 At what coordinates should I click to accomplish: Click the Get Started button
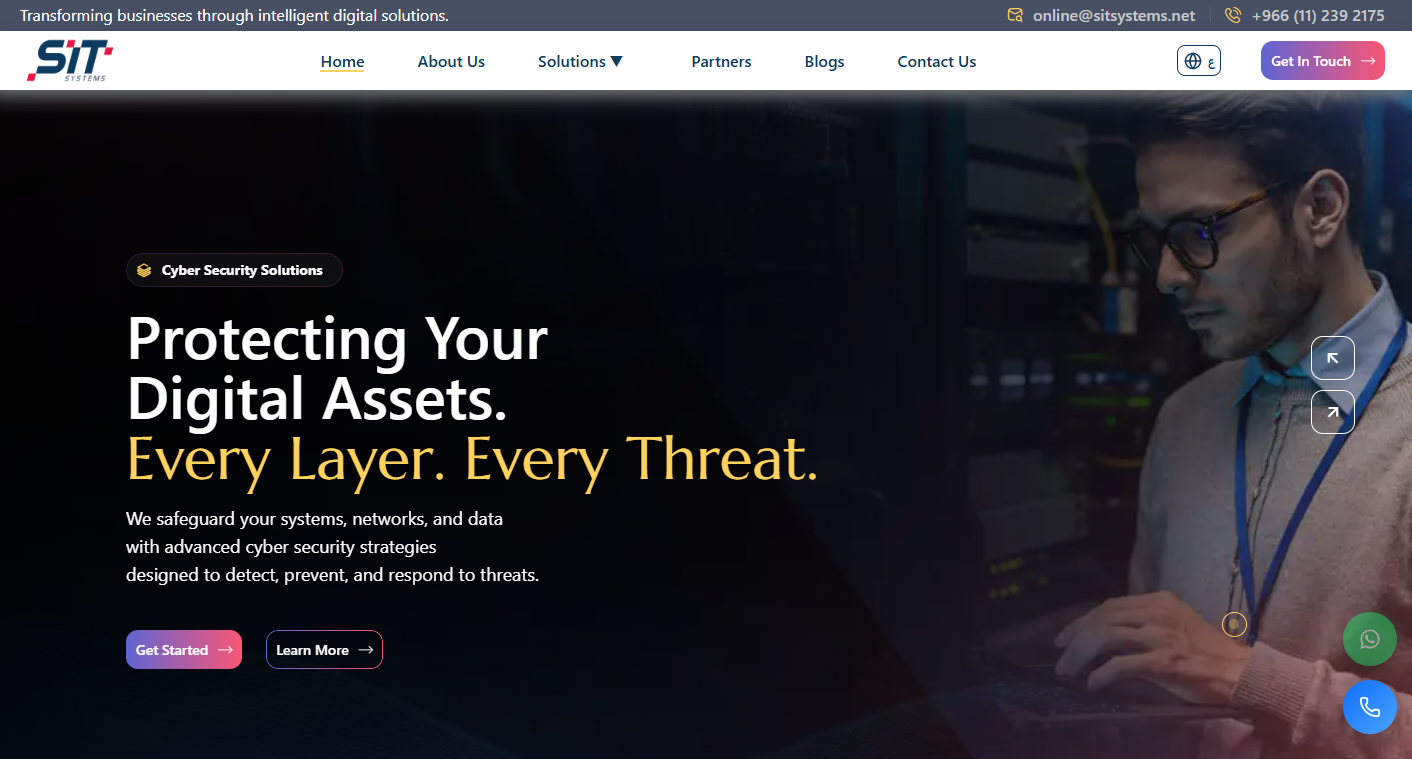coord(184,650)
